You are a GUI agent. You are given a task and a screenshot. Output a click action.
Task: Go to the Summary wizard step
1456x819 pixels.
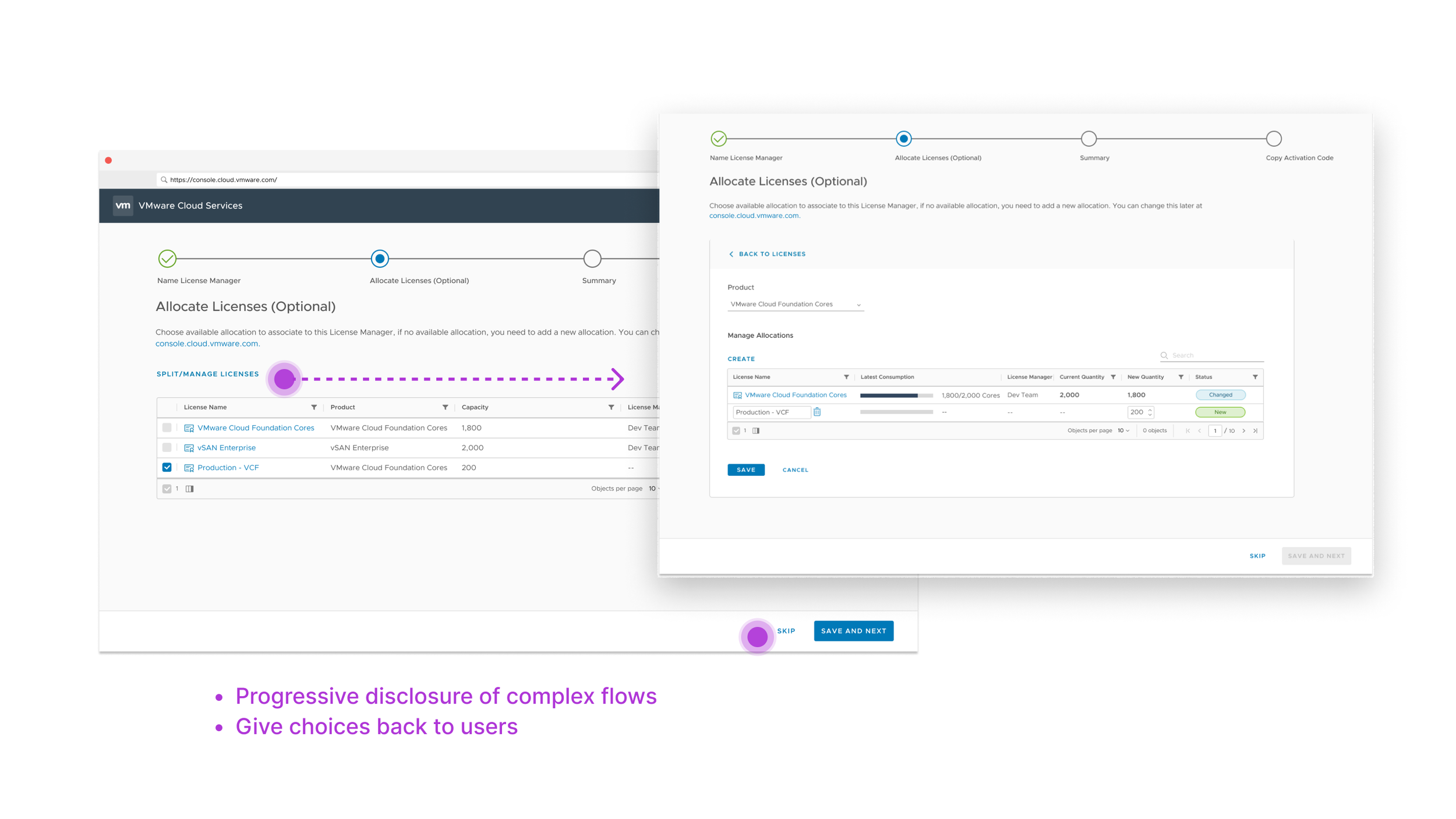pyautogui.click(x=1088, y=139)
